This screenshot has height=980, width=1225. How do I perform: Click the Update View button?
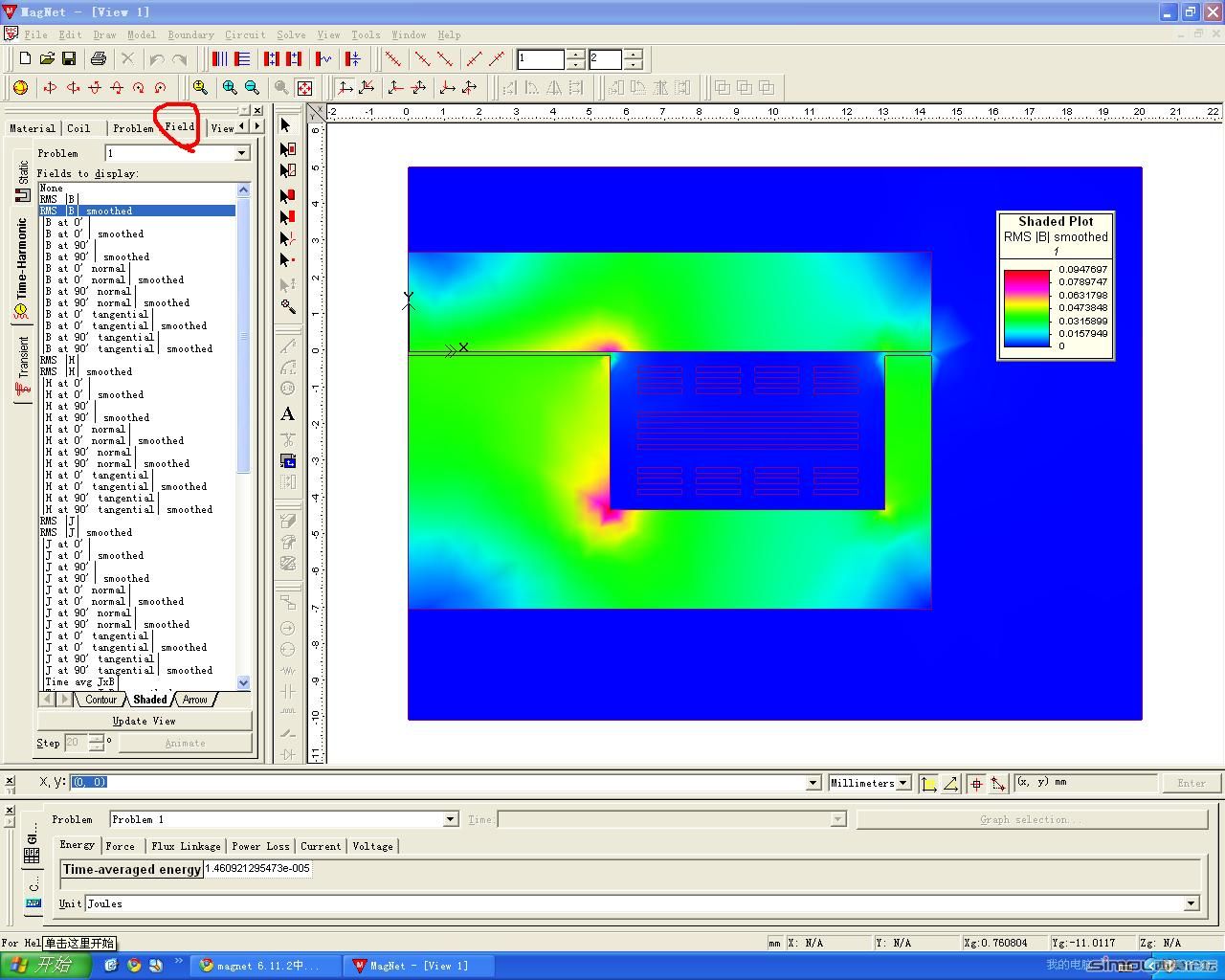pos(145,721)
